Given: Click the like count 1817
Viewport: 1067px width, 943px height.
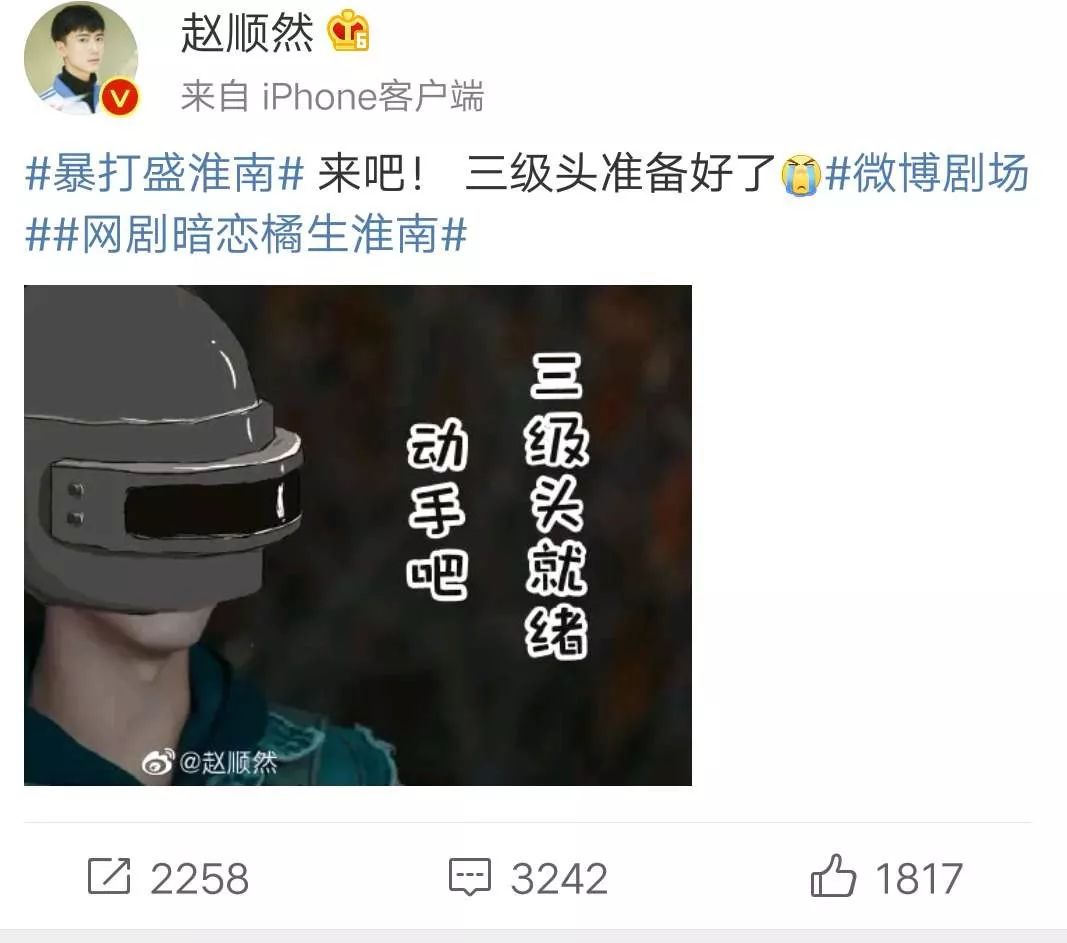Looking at the screenshot, I should coord(919,878).
